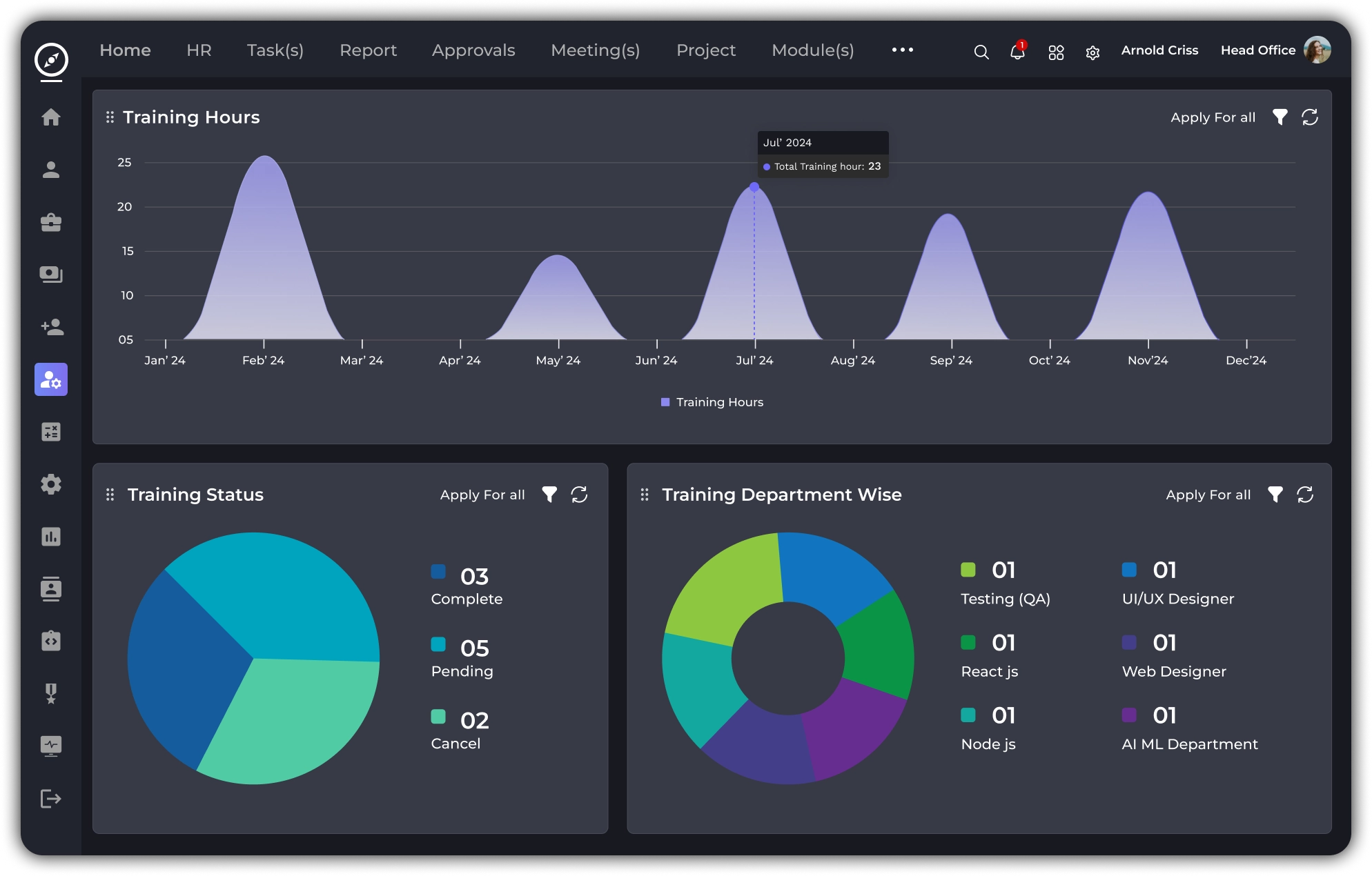Click the user profile avatar
The image size is (1372, 876).
[x=1317, y=50]
